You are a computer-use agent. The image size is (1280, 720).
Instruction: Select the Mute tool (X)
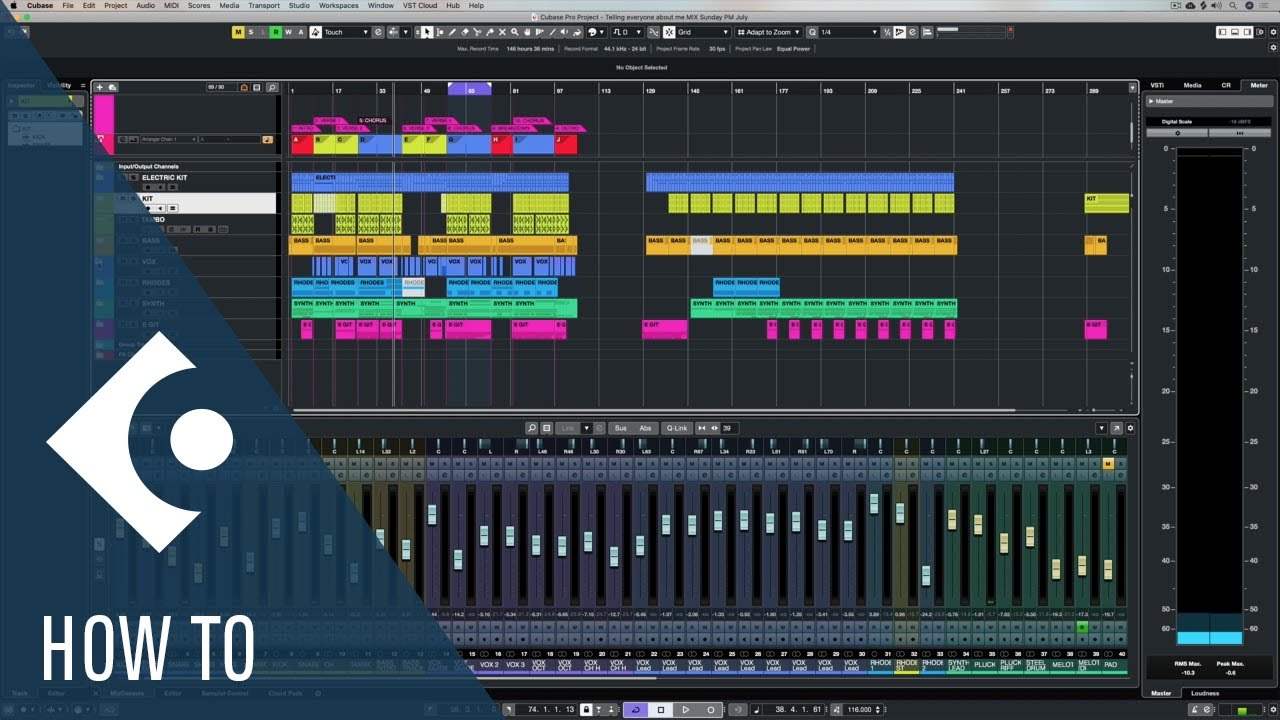tap(502, 32)
